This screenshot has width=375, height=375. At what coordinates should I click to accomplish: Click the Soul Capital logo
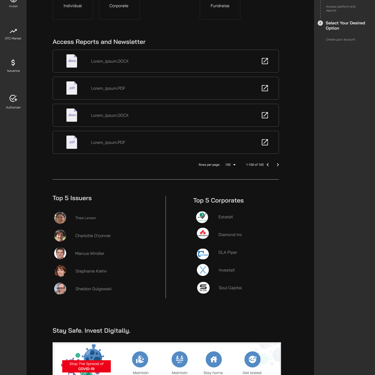click(x=203, y=288)
